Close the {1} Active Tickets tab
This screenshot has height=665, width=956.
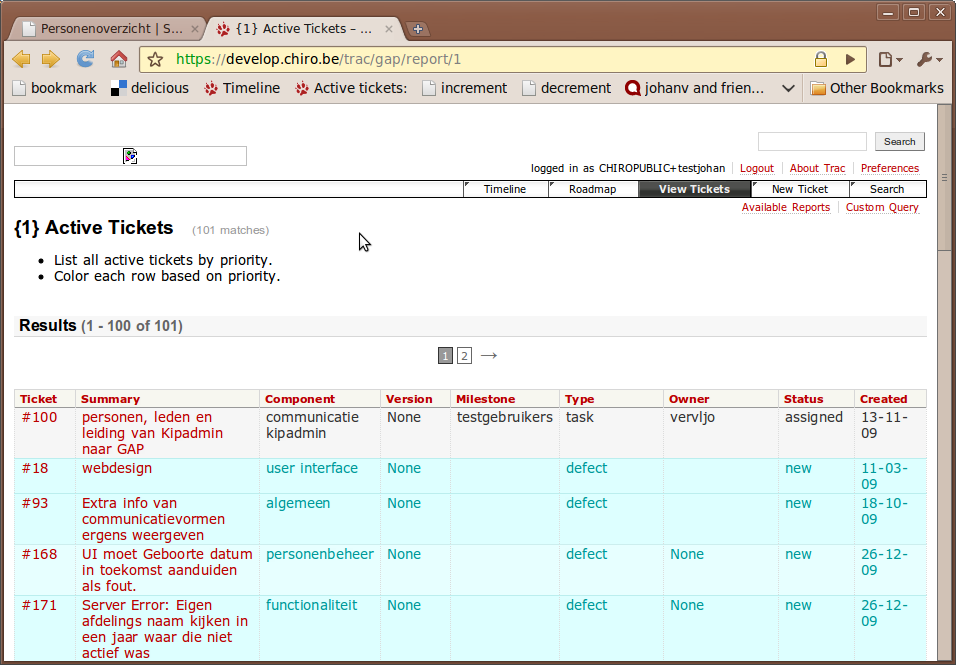click(x=388, y=29)
